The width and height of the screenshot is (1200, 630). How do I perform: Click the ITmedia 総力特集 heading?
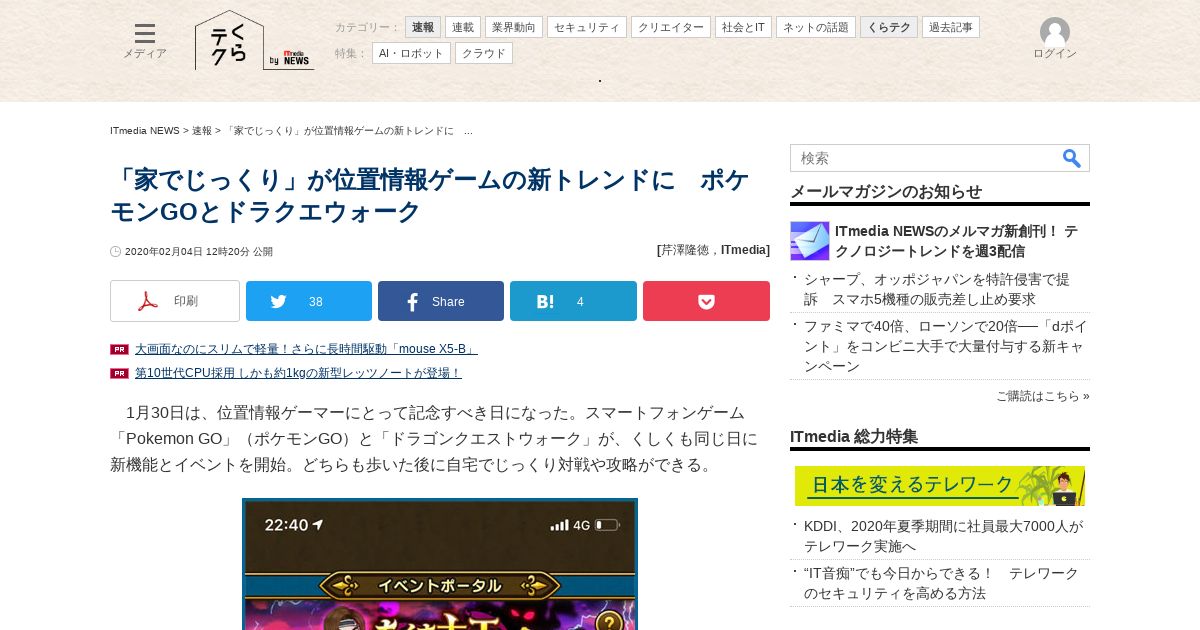click(854, 436)
